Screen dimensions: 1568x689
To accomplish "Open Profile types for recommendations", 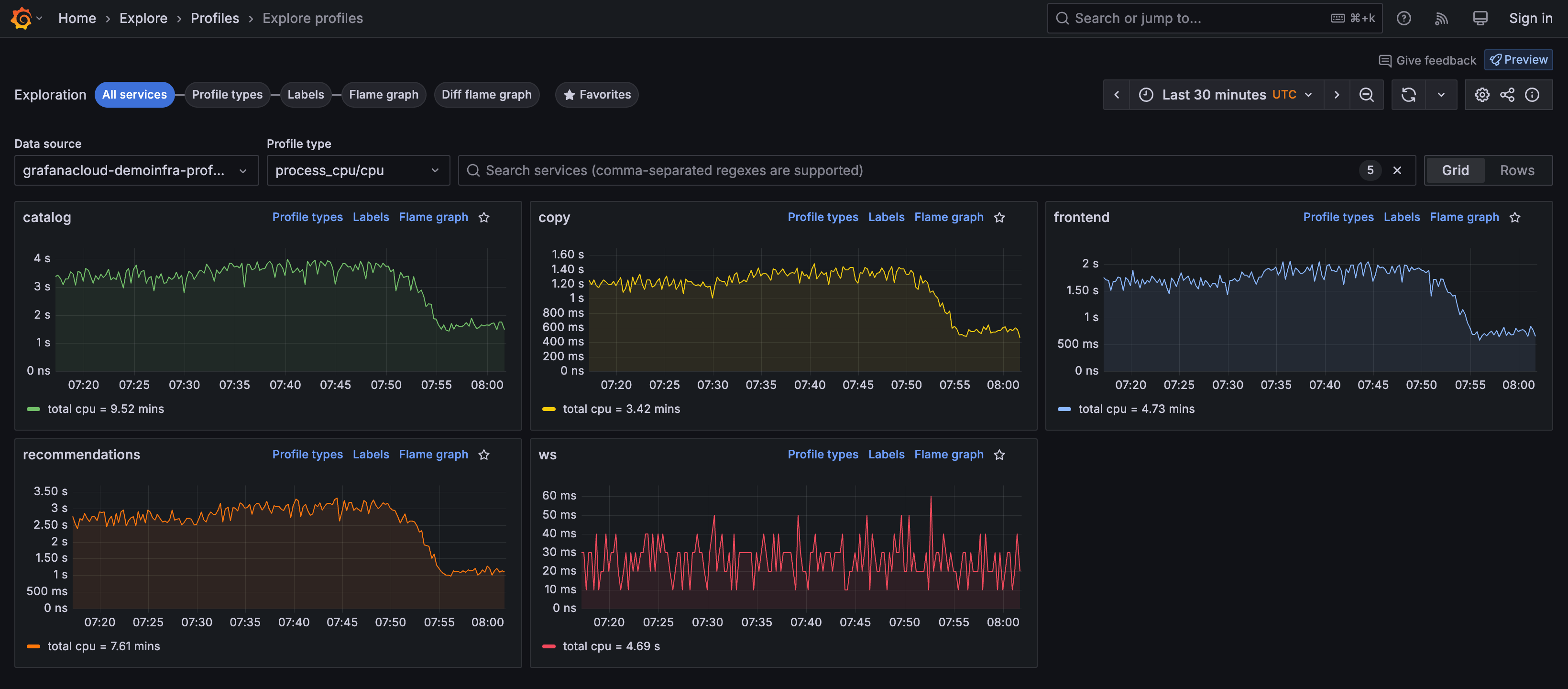I will [x=307, y=455].
